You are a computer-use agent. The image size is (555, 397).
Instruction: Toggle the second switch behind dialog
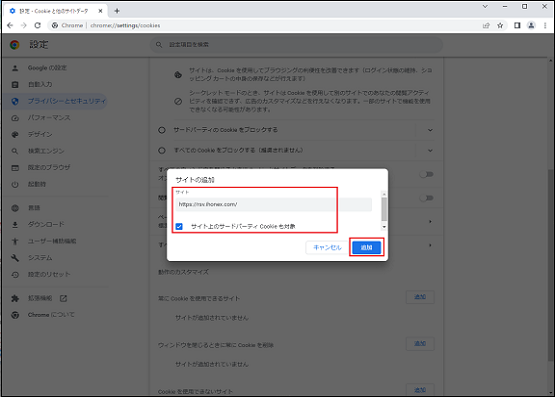pyautogui.click(x=426, y=198)
